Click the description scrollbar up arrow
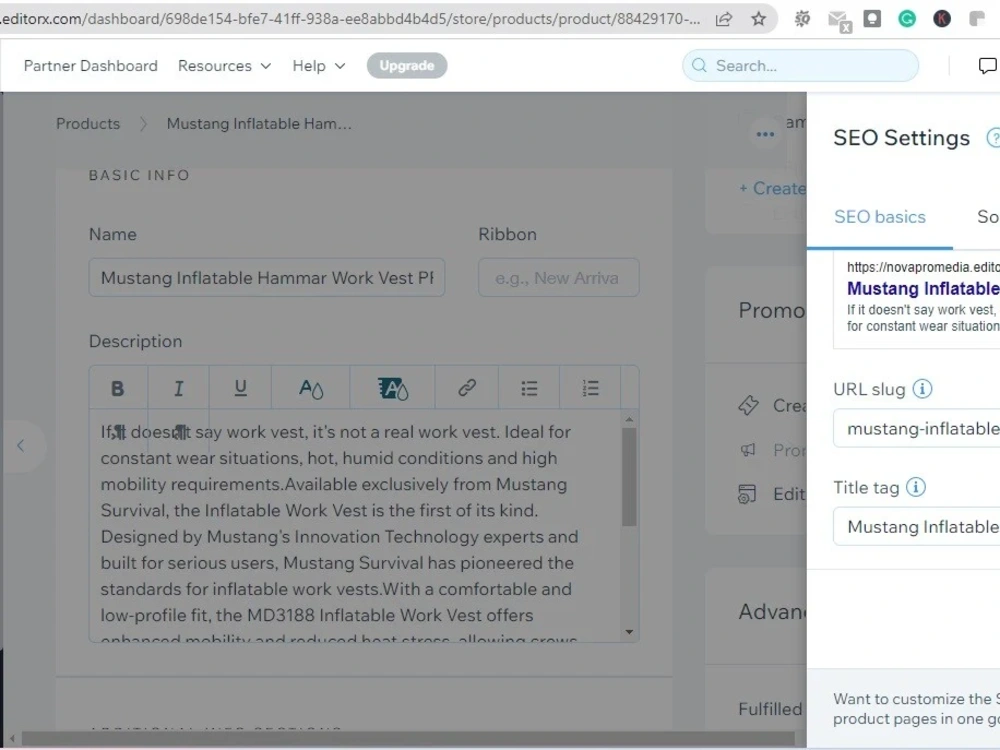The height and width of the screenshot is (750, 1000). tap(629, 420)
